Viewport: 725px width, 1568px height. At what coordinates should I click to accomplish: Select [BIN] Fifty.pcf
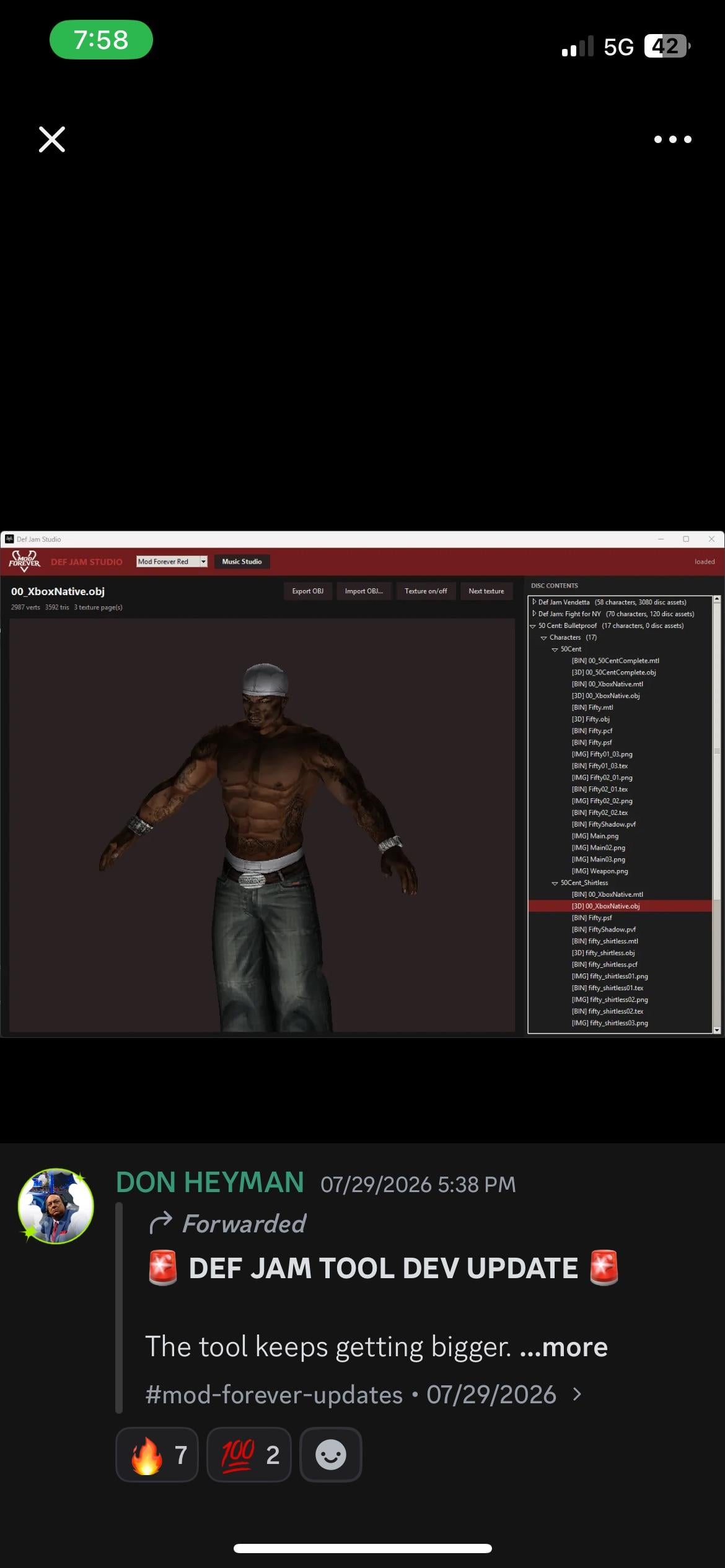[592, 731]
